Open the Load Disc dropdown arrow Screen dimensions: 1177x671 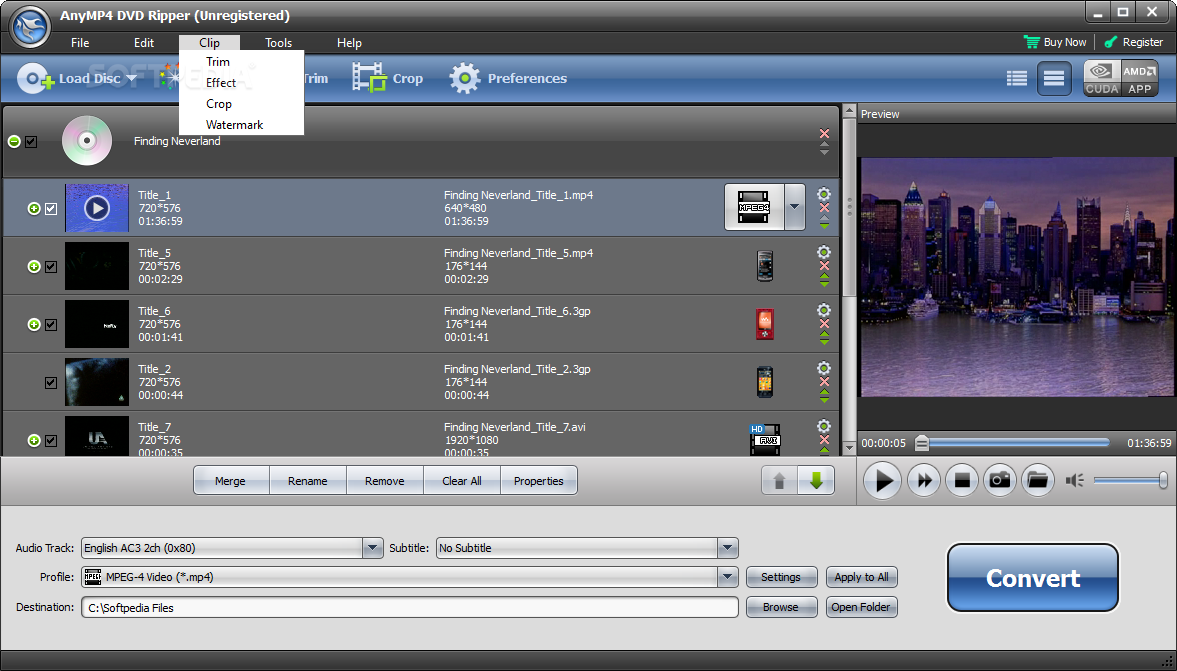coord(131,79)
